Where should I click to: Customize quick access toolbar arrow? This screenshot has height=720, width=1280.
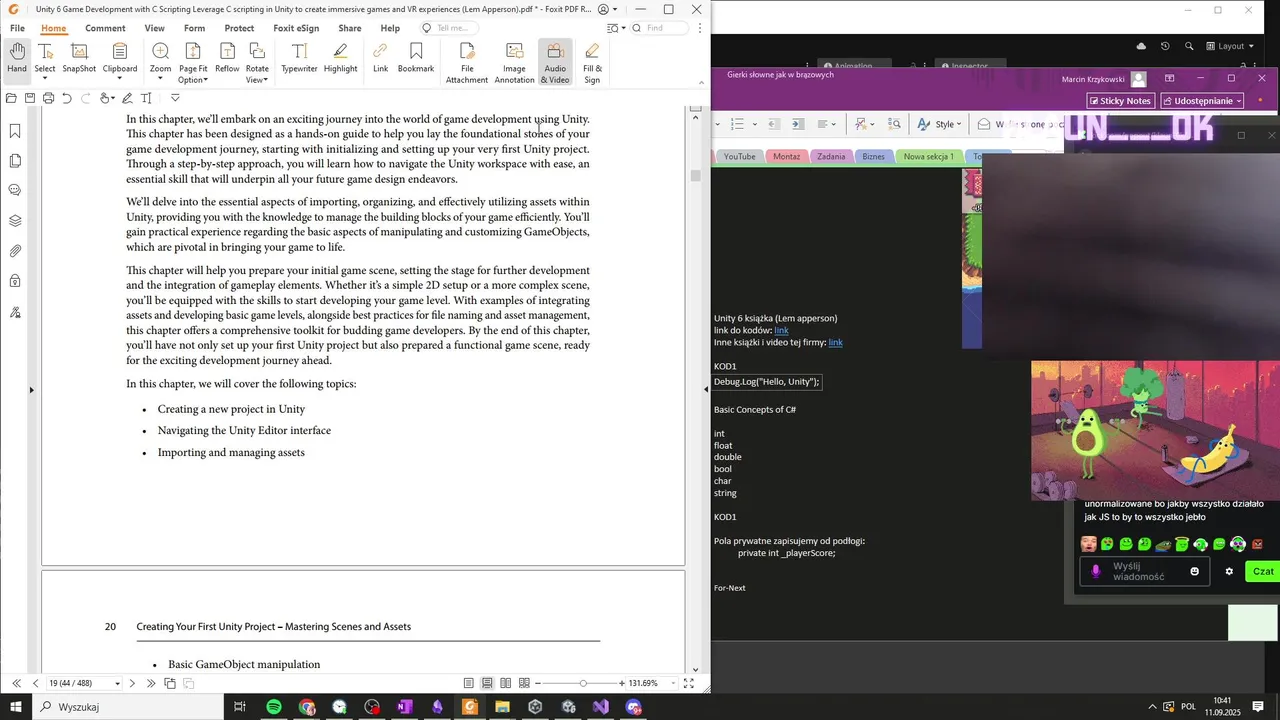175,98
